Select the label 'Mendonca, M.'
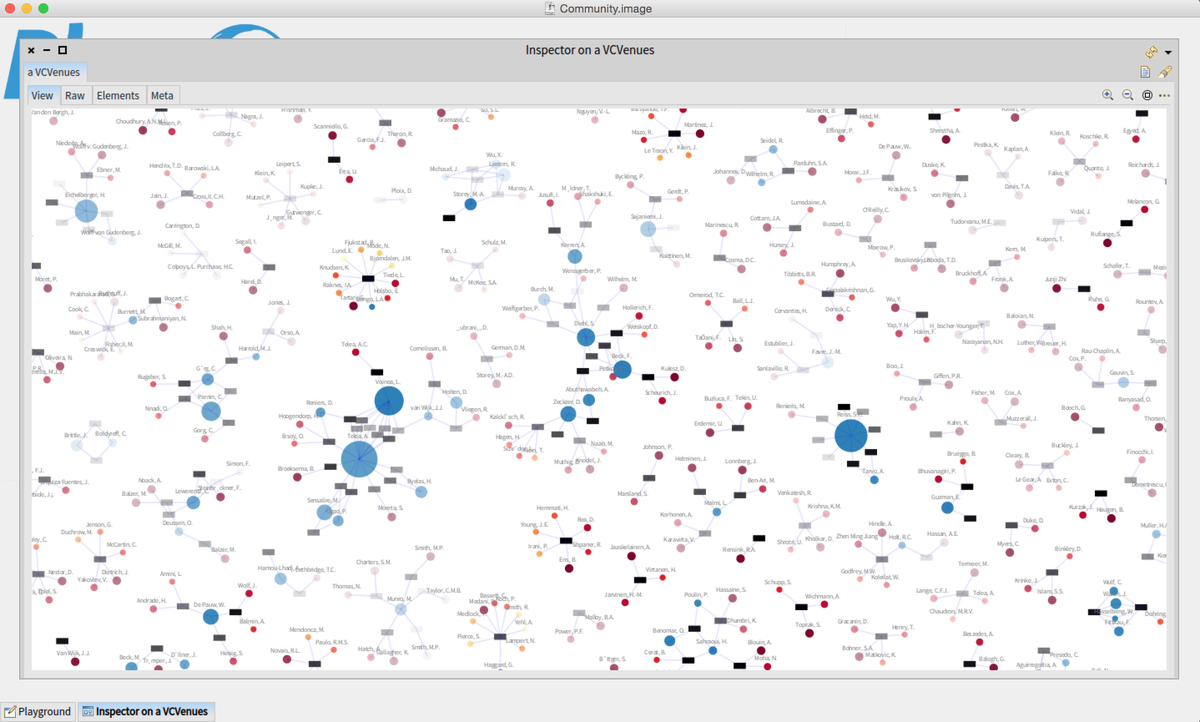The image size is (1200, 722). point(307,629)
